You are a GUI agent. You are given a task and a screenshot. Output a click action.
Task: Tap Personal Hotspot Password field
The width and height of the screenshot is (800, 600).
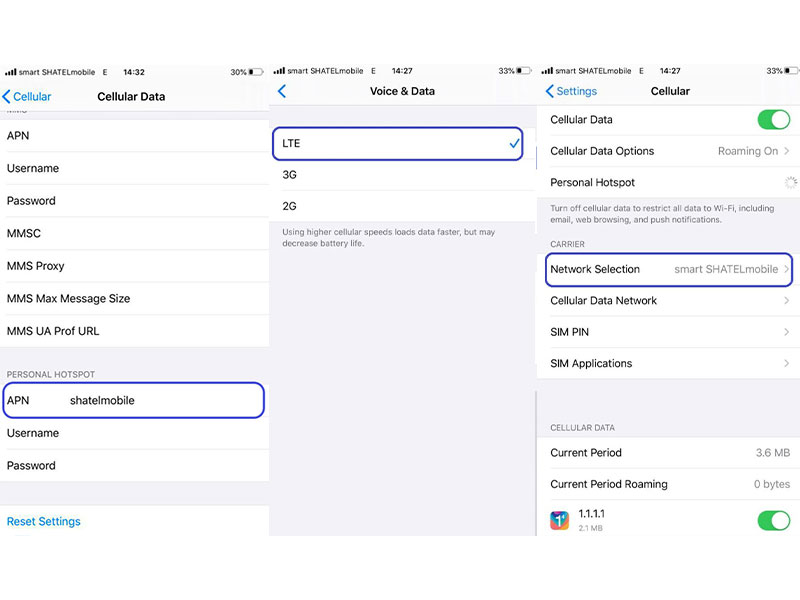[x=135, y=466]
